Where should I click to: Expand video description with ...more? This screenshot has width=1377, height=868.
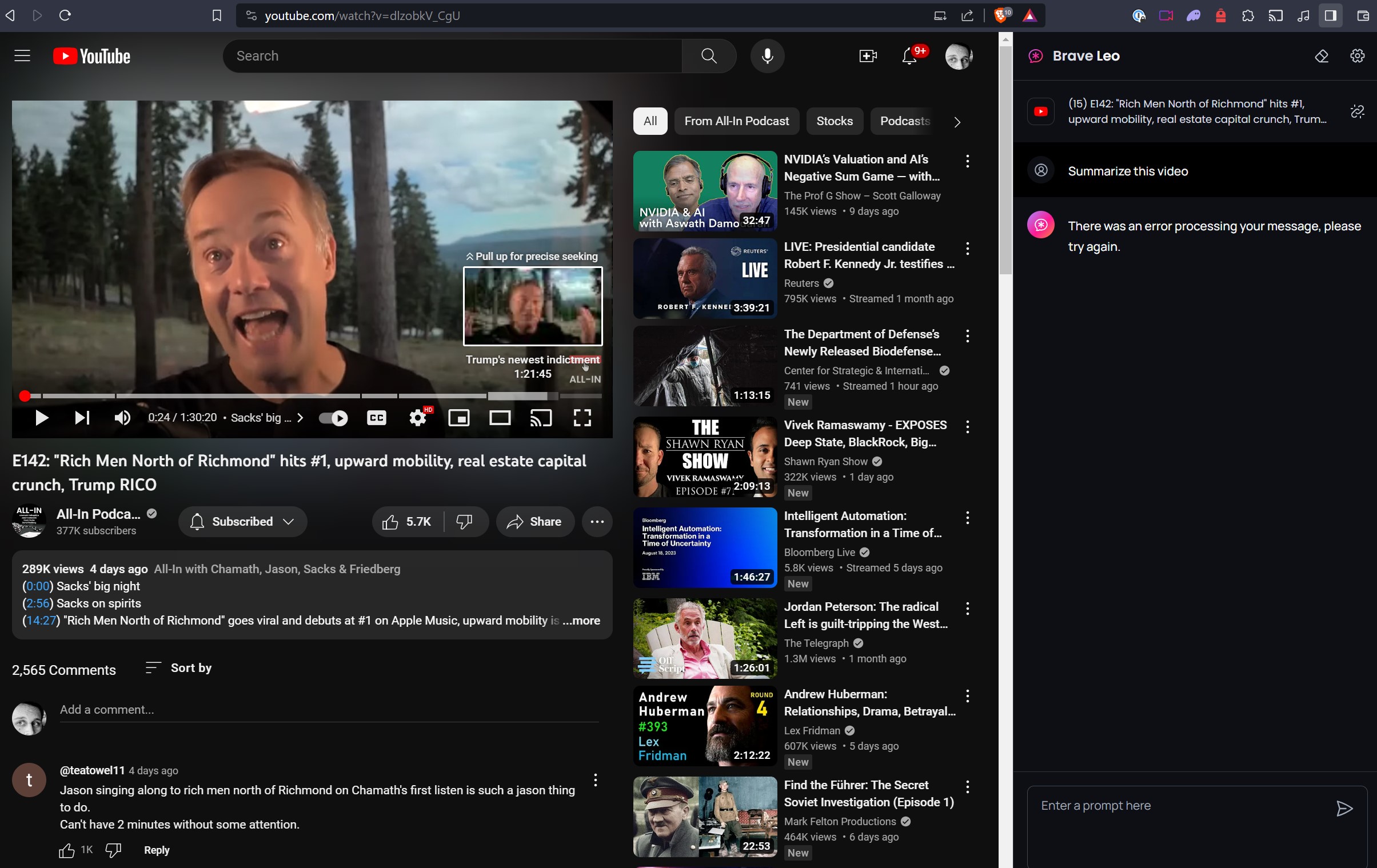(581, 621)
